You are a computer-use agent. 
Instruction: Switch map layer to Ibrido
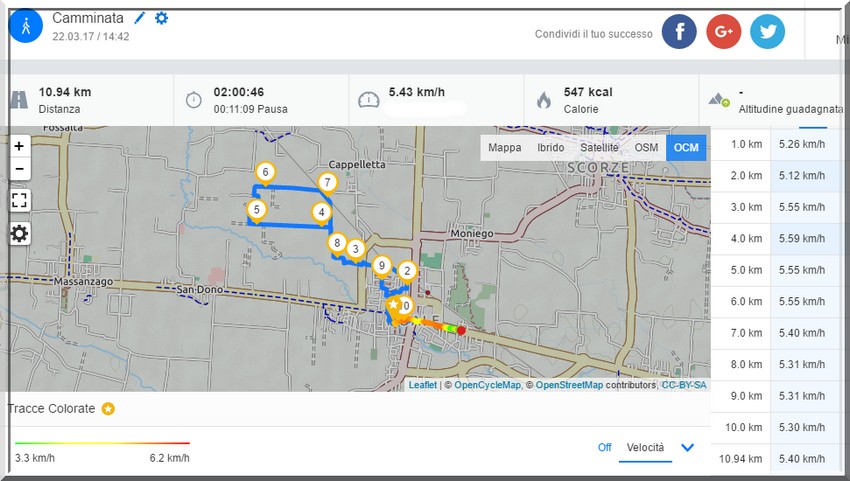[551, 147]
